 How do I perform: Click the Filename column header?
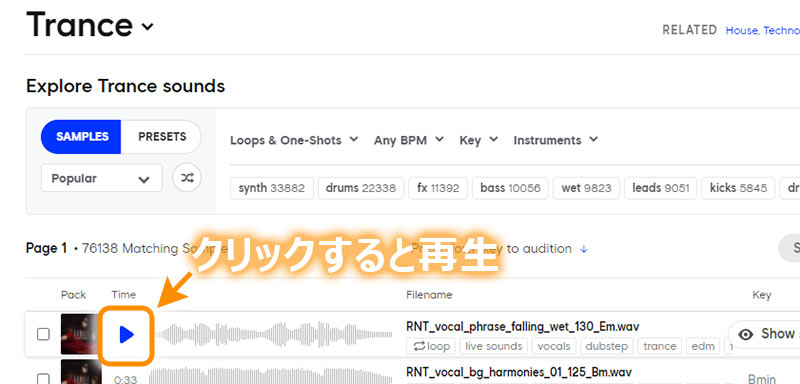[x=429, y=295]
